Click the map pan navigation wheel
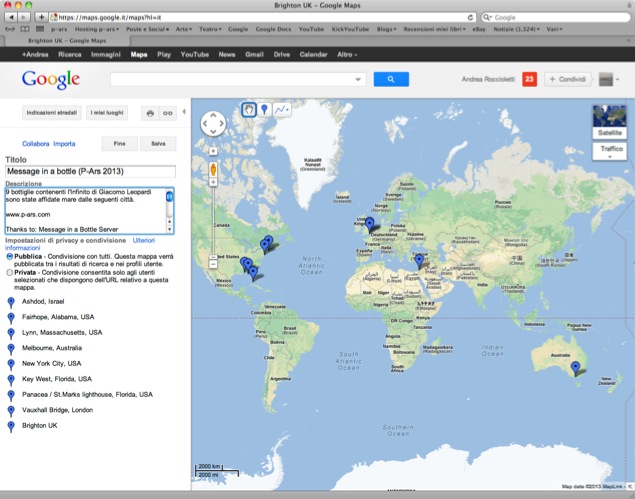The width and height of the screenshot is (635, 499). coord(213,124)
